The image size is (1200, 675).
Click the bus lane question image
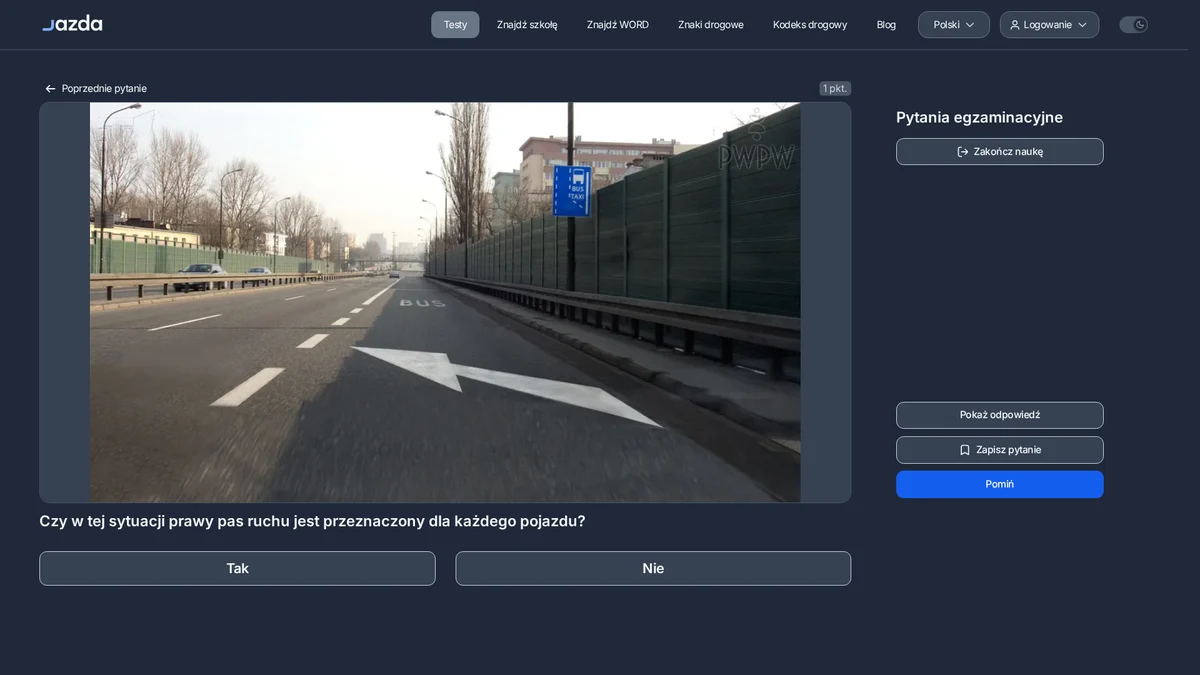445,302
